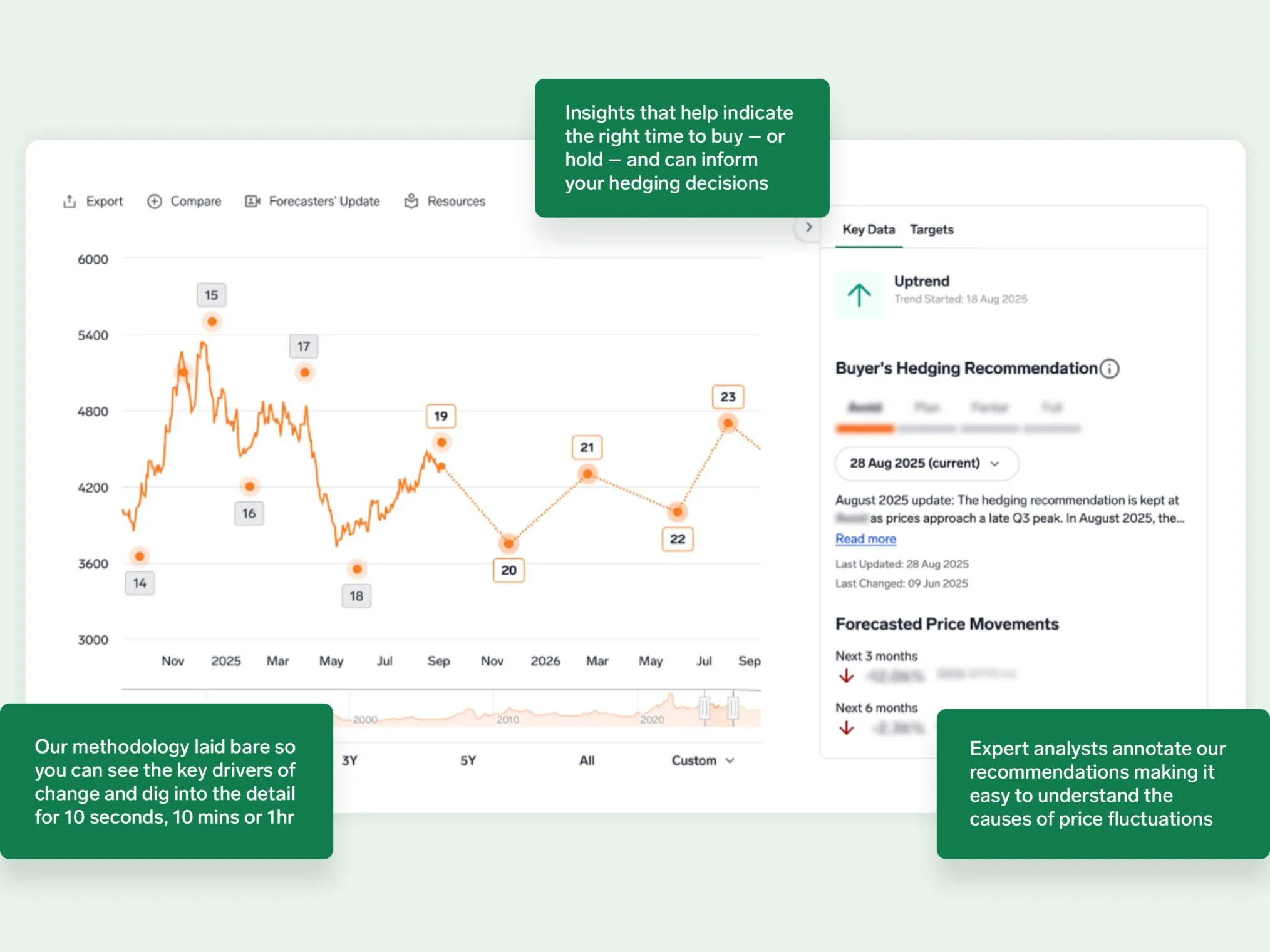Click the Export upload icon
Screen dimensions: 1270x952
70,202
